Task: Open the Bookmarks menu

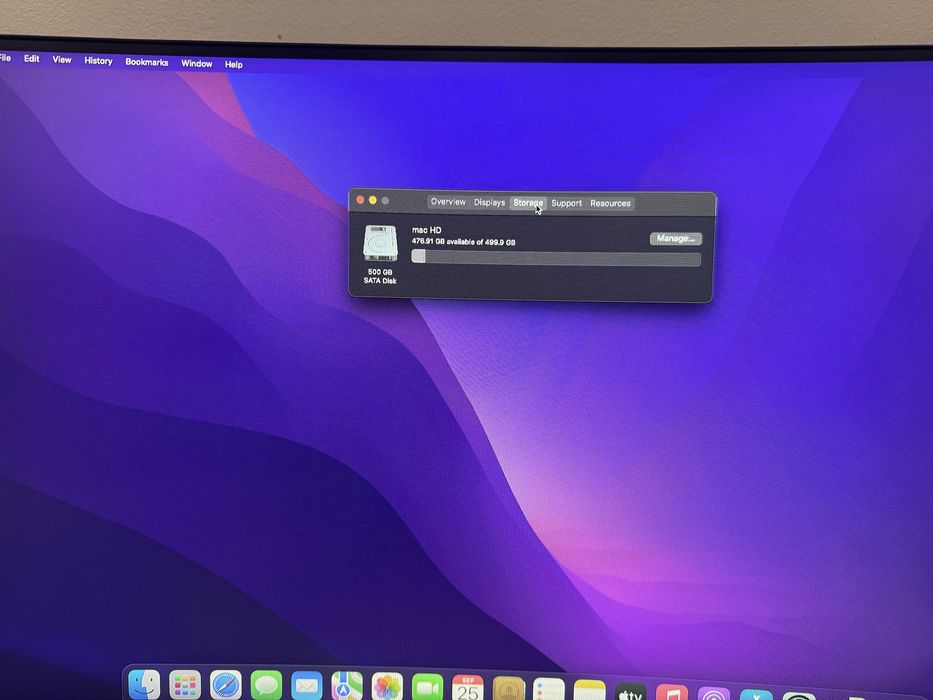Action: (x=146, y=62)
